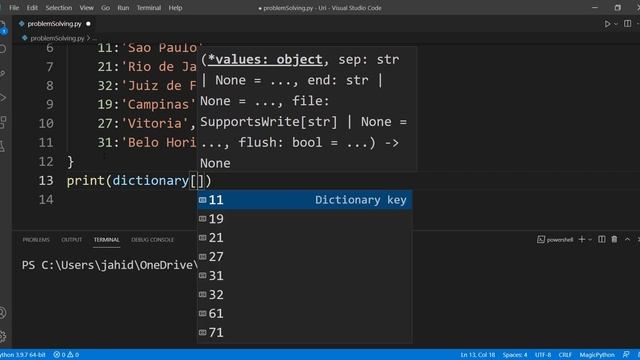Open the Help menu

point(176,8)
